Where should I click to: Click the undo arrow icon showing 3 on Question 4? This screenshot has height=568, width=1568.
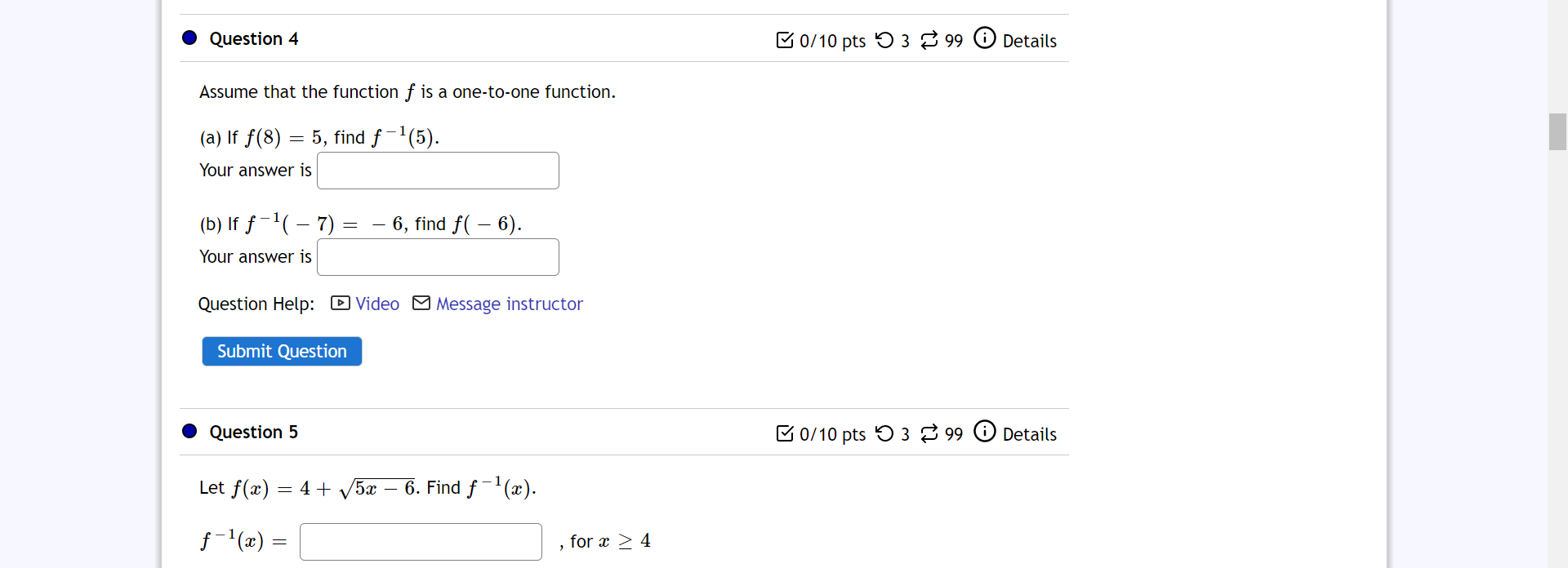tap(885, 40)
